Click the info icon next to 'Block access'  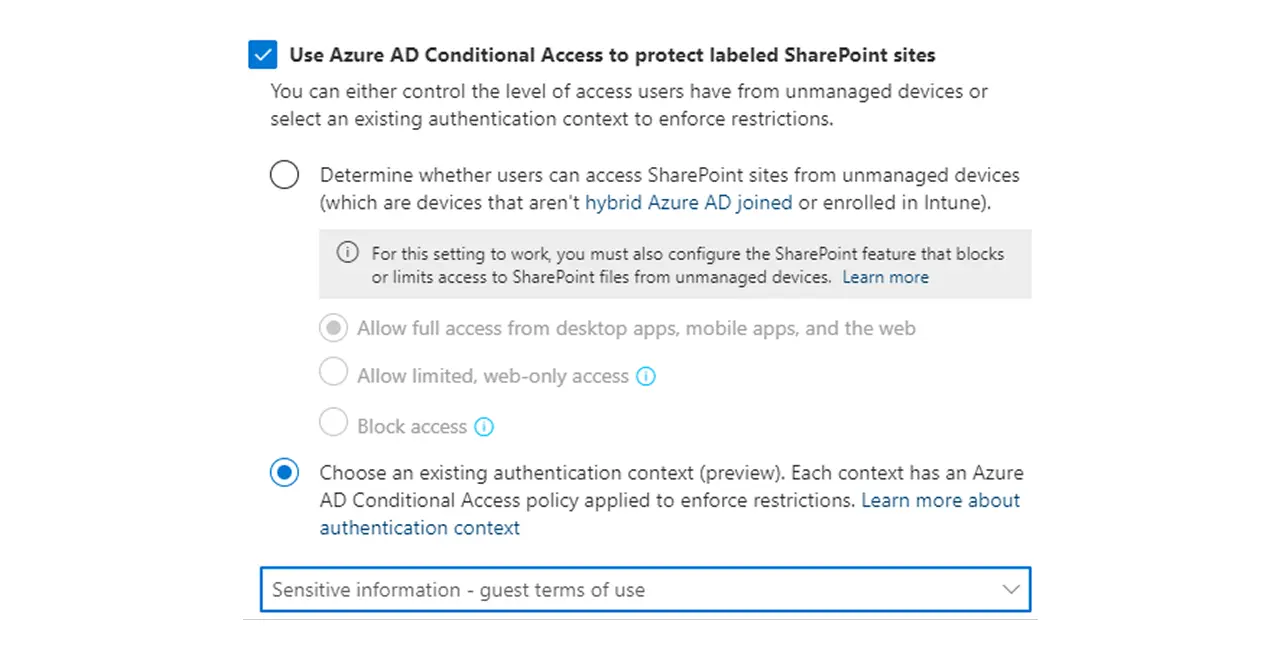(484, 426)
